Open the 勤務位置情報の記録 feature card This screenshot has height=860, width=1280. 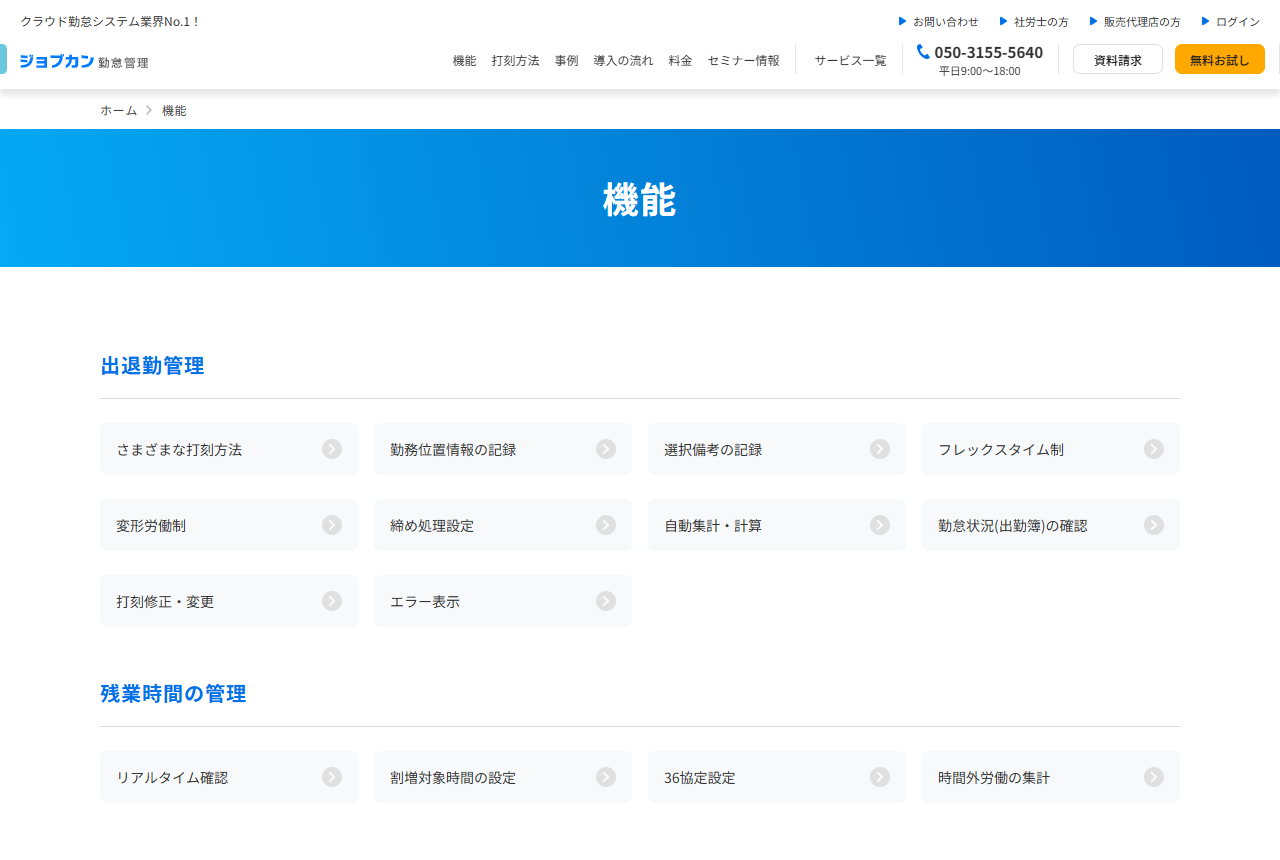click(x=503, y=449)
